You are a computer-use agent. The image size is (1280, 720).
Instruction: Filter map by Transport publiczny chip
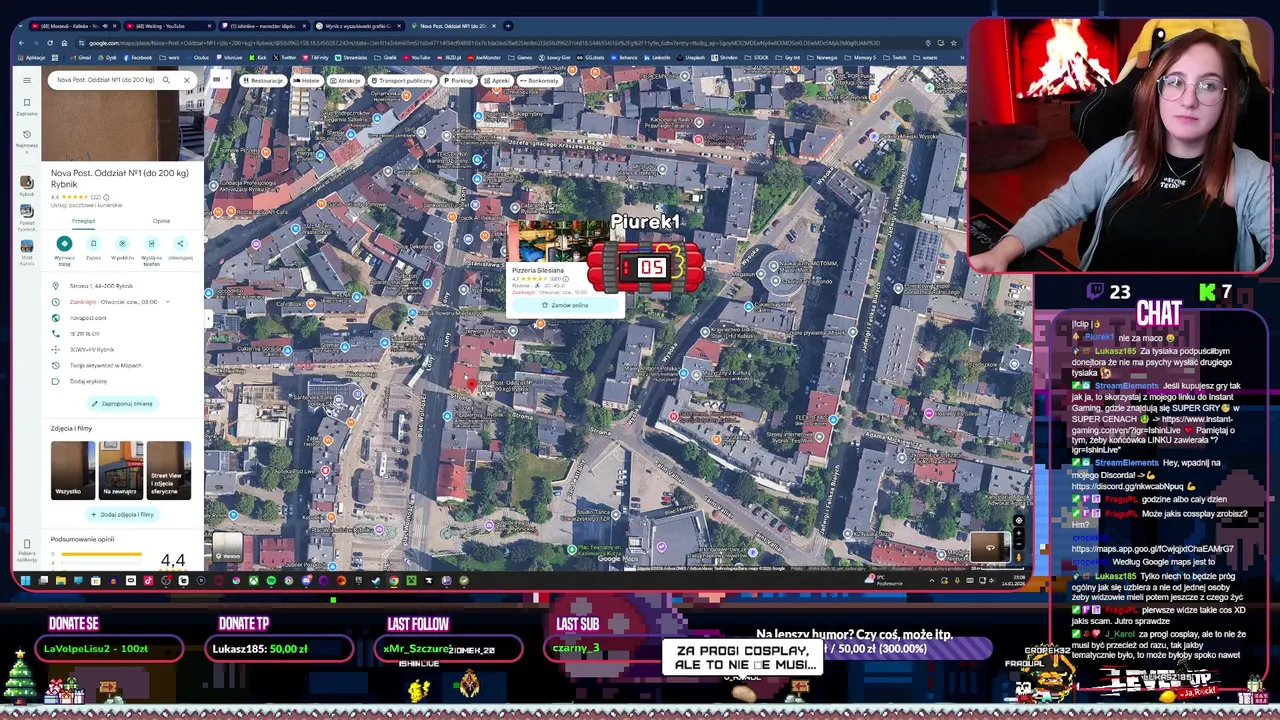point(402,80)
